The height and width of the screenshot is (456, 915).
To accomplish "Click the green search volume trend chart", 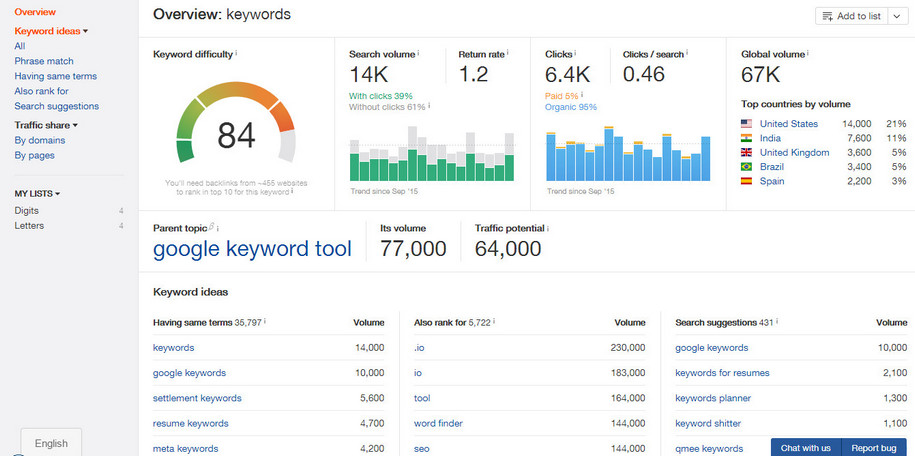I will (x=432, y=153).
